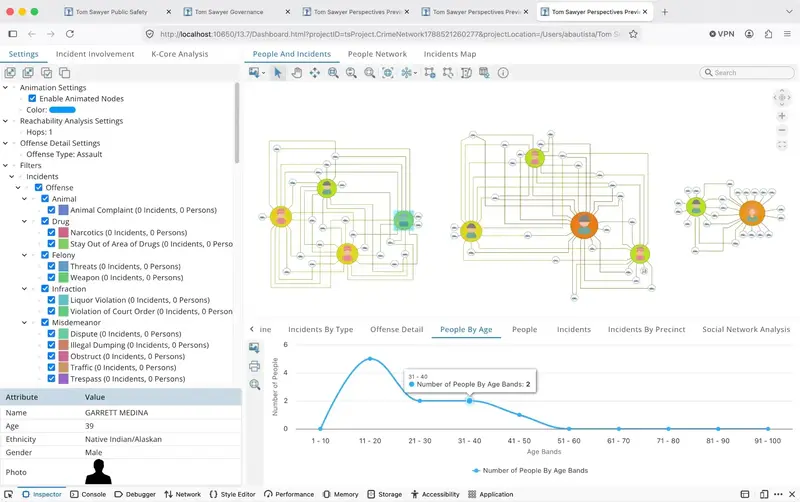The height and width of the screenshot is (502, 800).
Task: Open the Console devtools panel
Action: point(88,494)
